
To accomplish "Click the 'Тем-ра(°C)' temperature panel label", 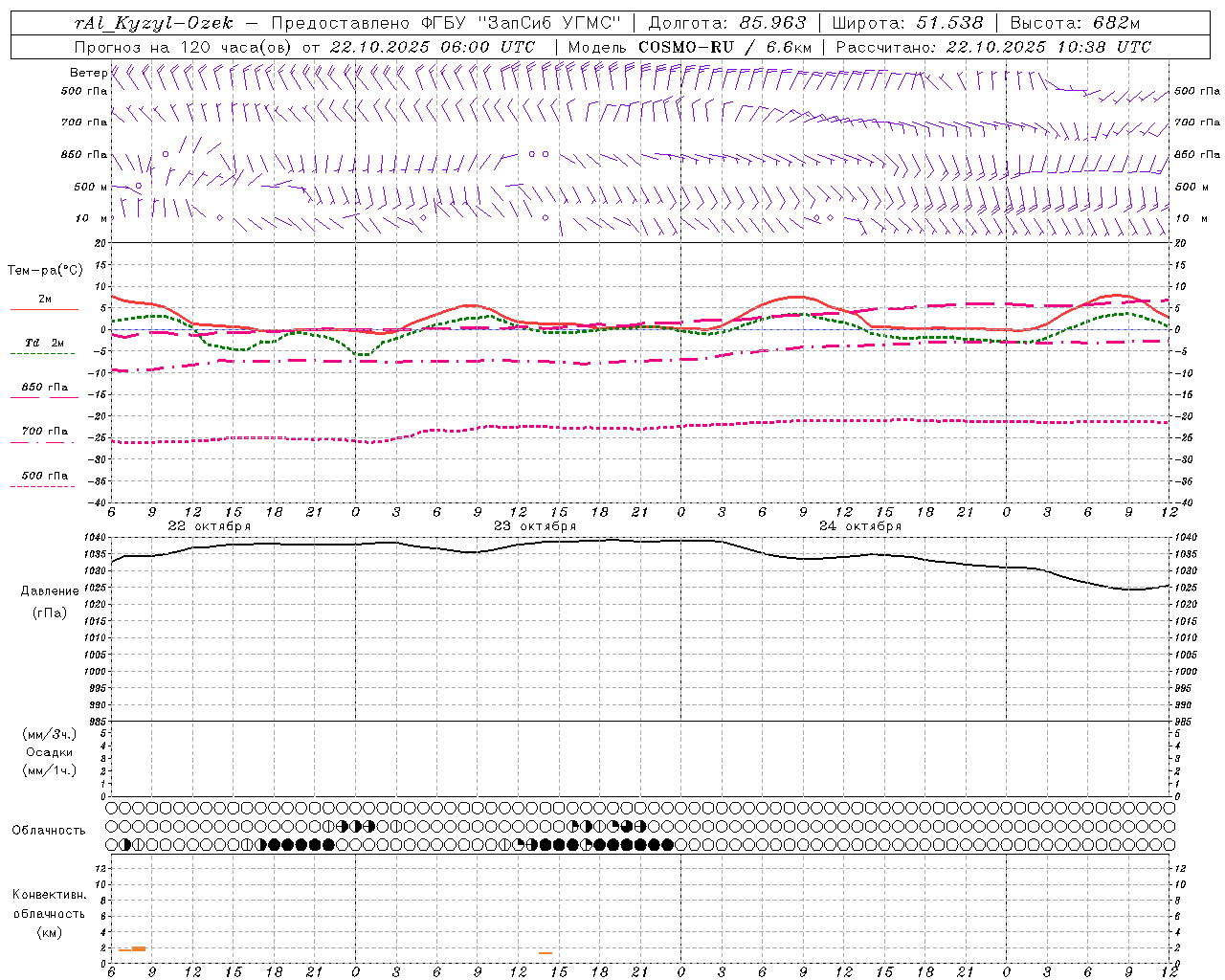I will 45,271.
